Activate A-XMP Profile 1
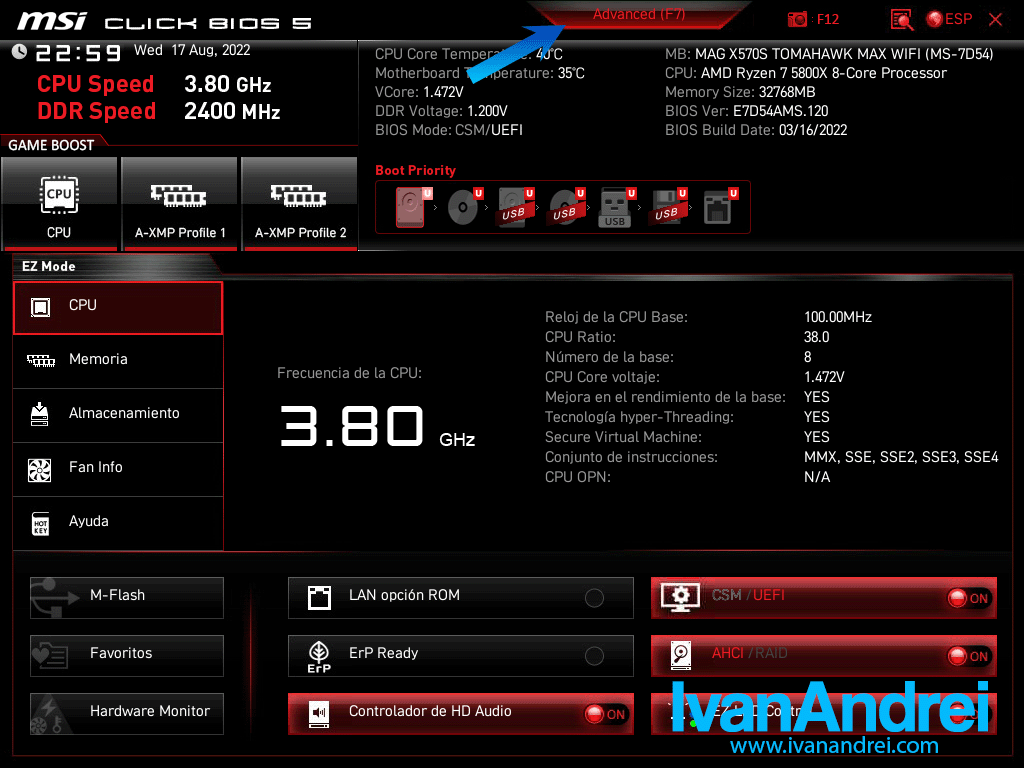This screenshot has height=768, width=1024. click(180, 204)
